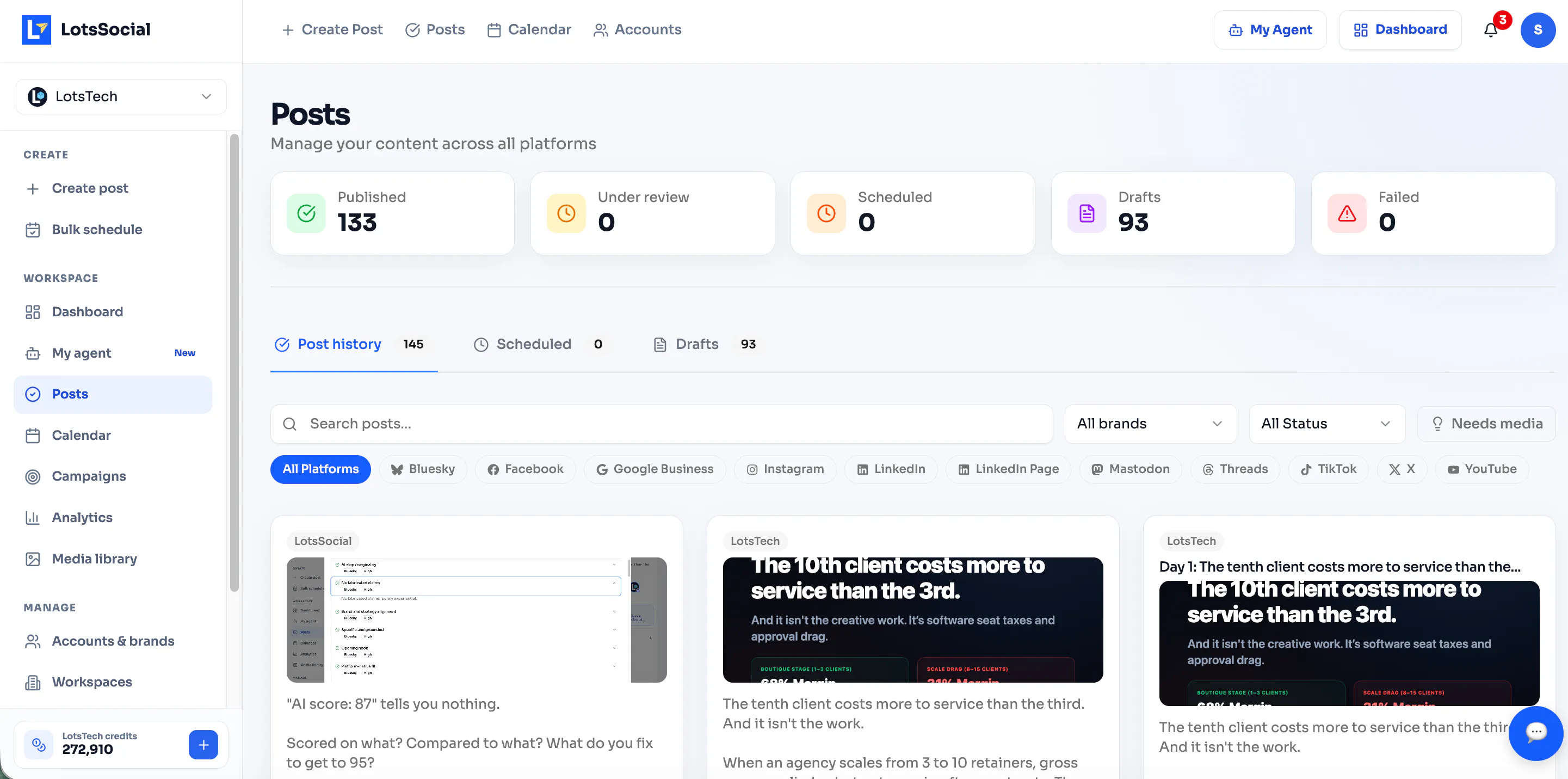The height and width of the screenshot is (779, 1568).
Task: Click the Published green check icon
Action: 306,213
